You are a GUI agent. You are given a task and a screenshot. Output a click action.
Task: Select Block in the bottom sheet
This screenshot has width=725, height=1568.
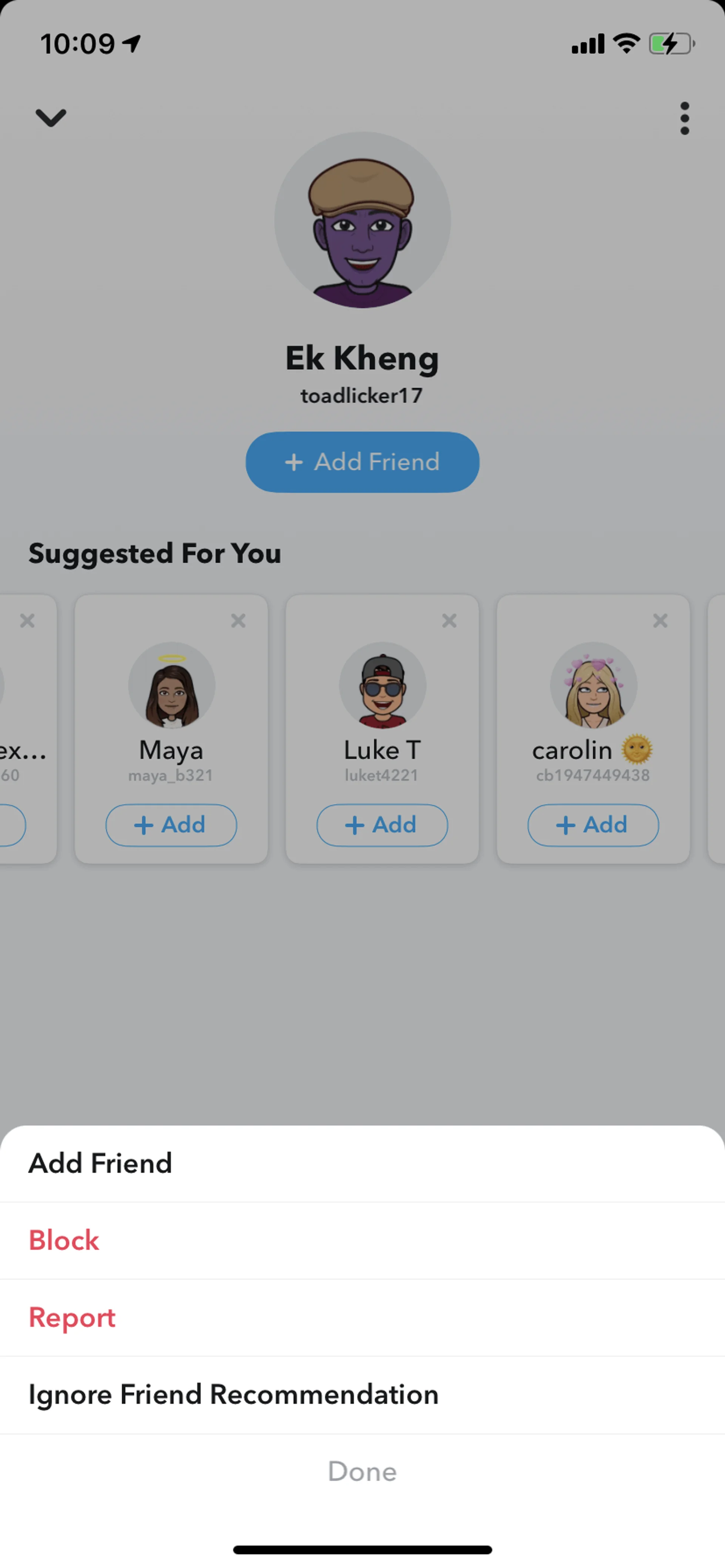(362, 1240)
